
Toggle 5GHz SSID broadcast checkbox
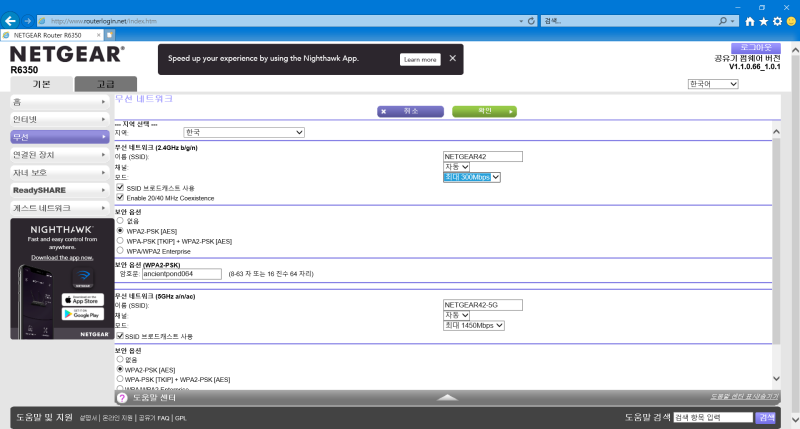120,336
